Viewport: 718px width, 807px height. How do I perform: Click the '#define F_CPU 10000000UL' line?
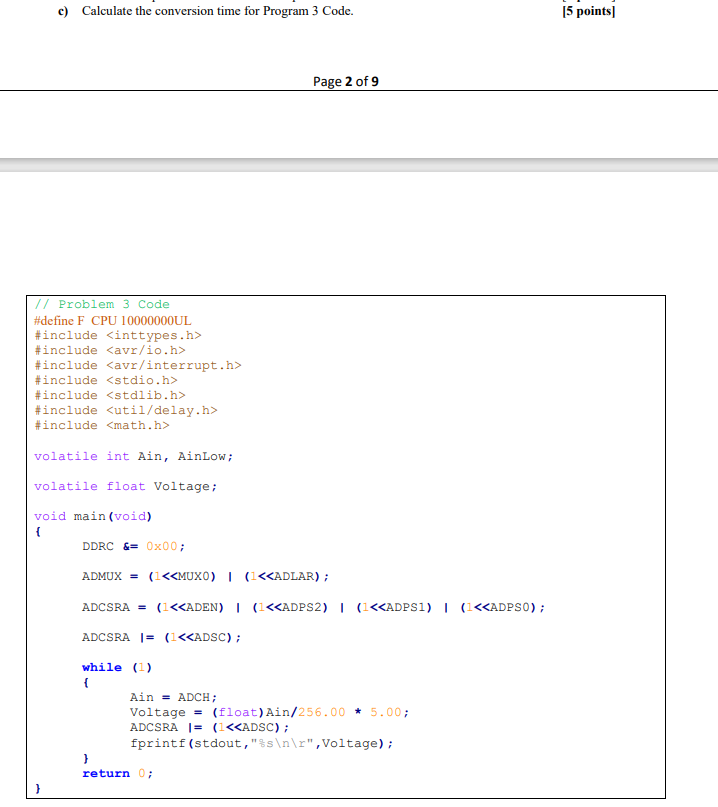point(113,320)
